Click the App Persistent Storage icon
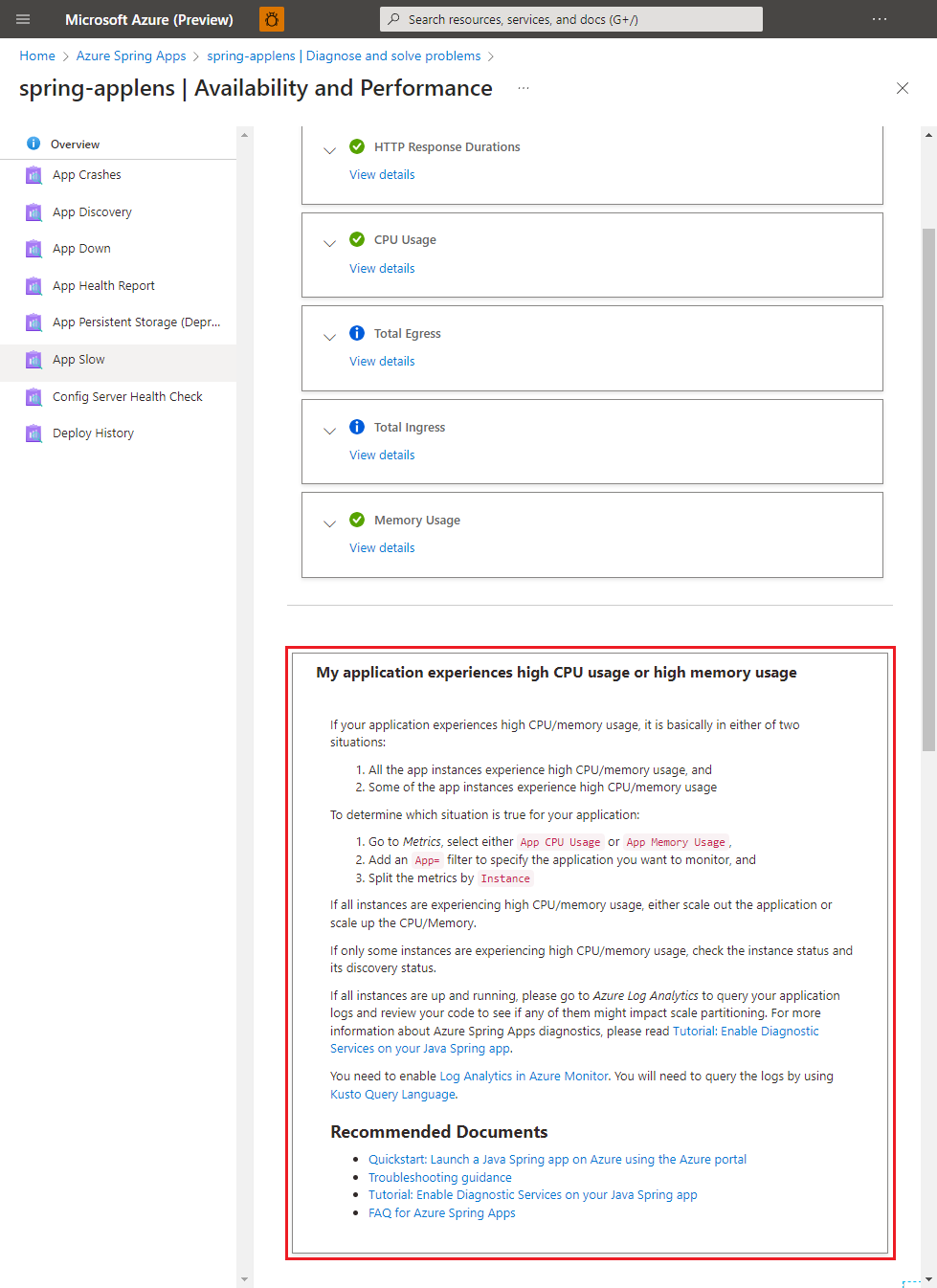The image size is (937, 1288). pyautogui.click(x=33, y=322)
